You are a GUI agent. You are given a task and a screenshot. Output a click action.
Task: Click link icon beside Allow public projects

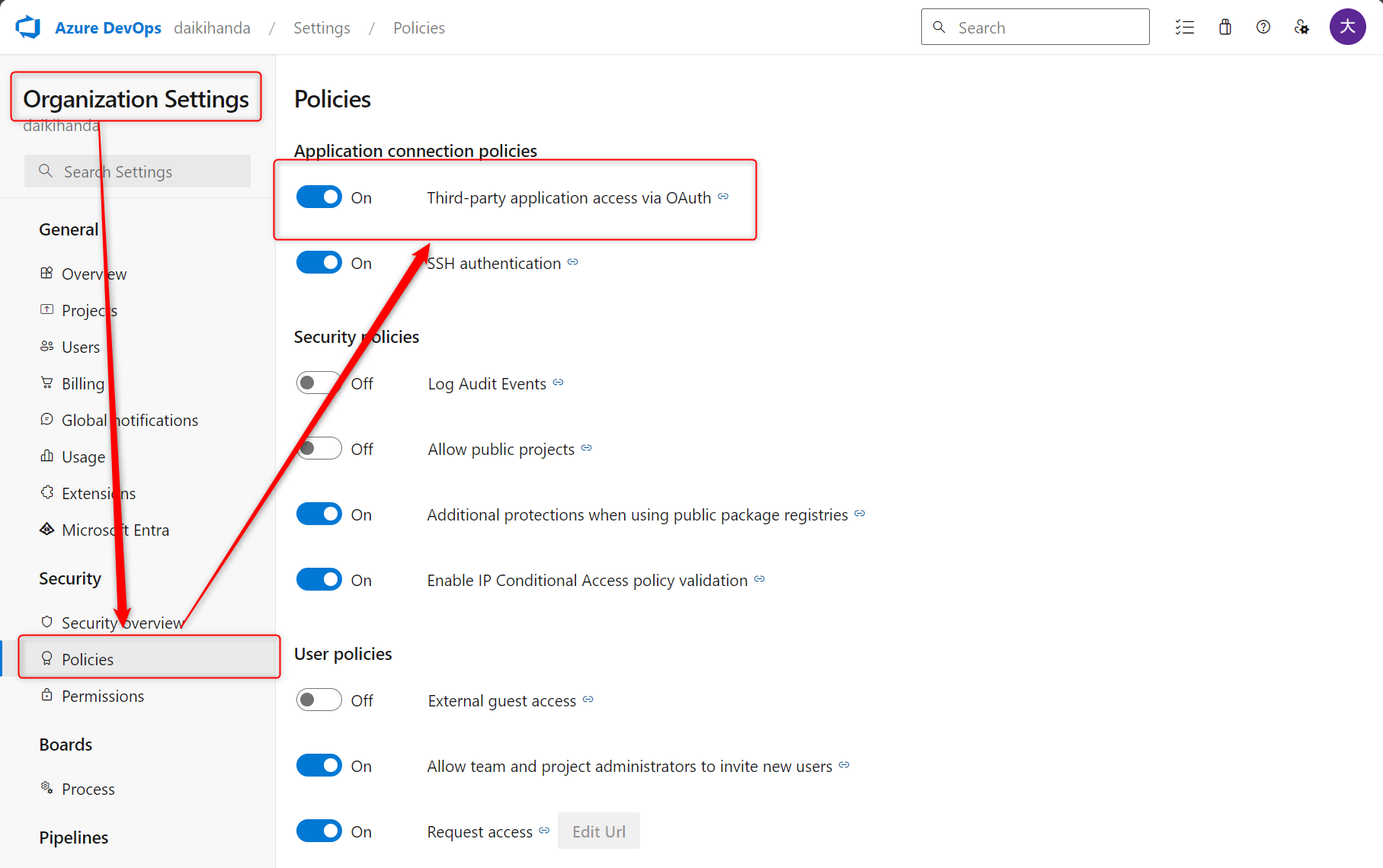pyautogui.click(x=587, y=448)
